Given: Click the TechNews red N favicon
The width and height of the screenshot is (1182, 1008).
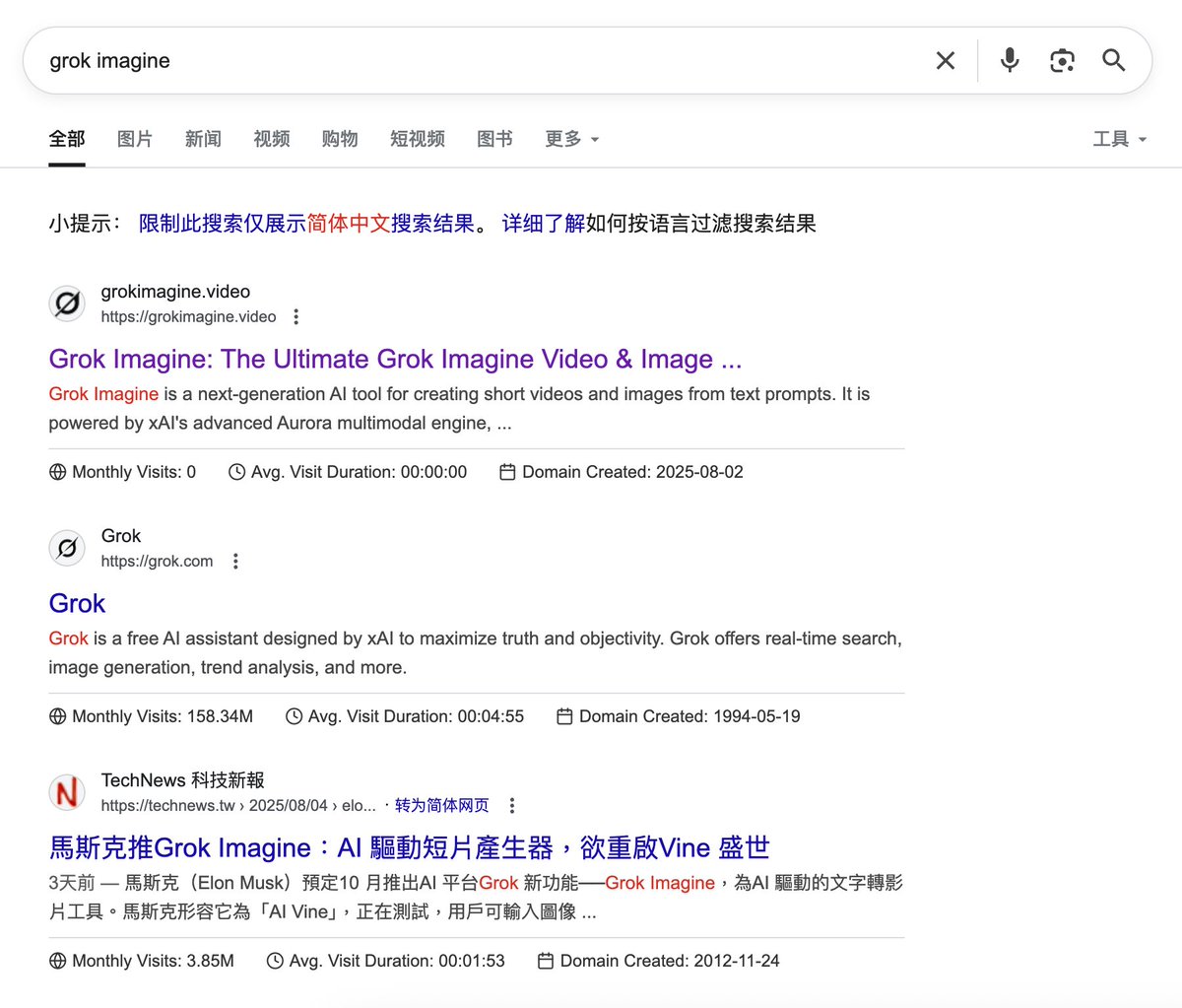Looking at the screenshot, I should point(67,791).
